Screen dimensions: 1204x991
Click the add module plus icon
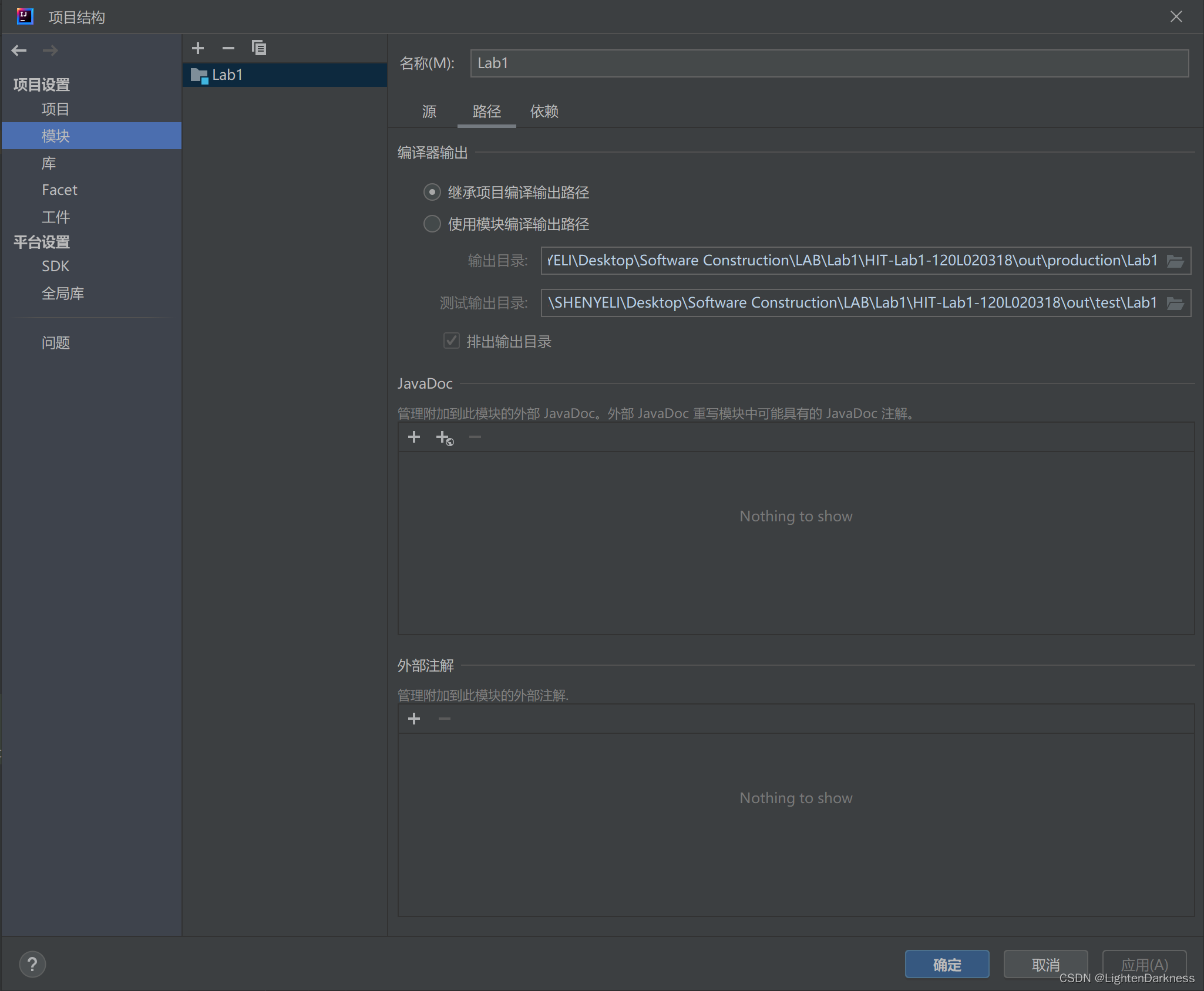click(198, 48)
